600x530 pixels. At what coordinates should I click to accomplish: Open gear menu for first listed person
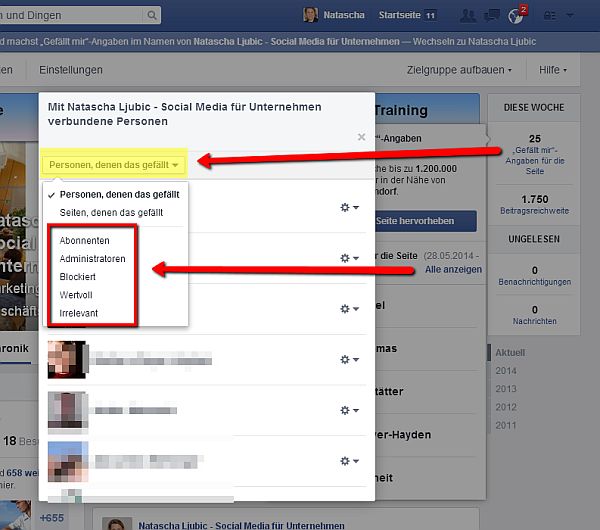point(349,207)
